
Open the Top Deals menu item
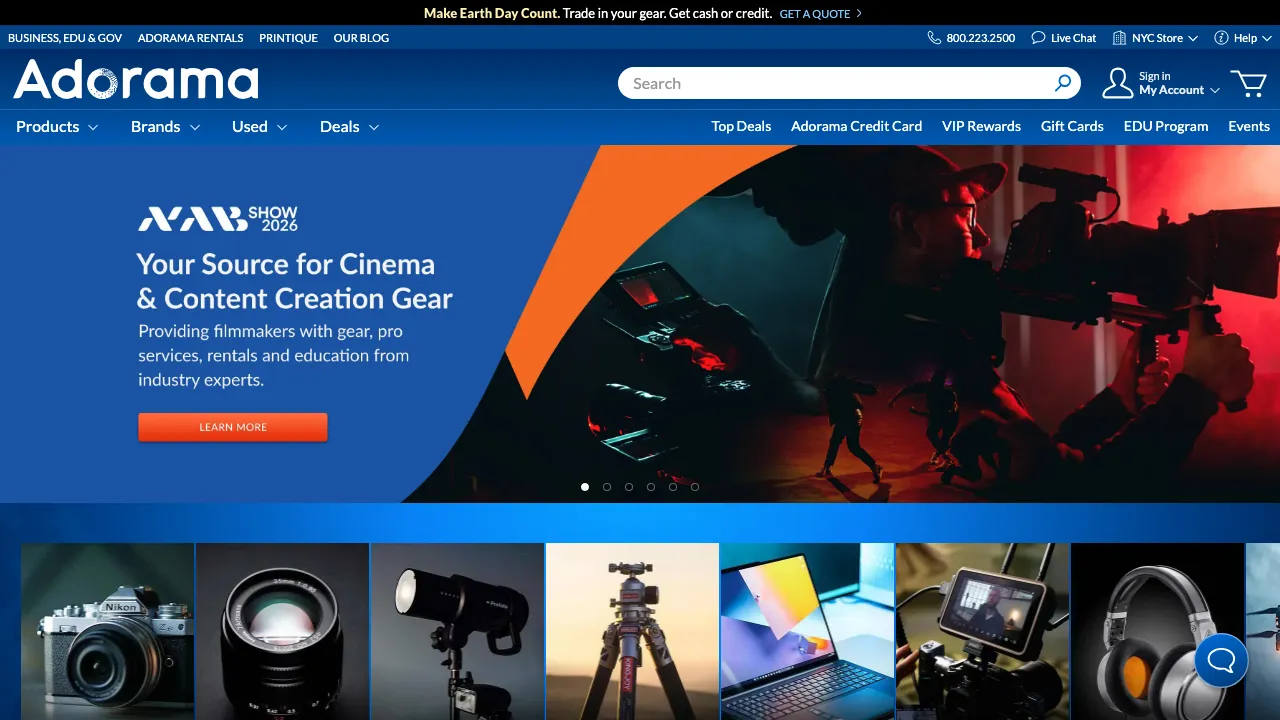tap(741, 127)
